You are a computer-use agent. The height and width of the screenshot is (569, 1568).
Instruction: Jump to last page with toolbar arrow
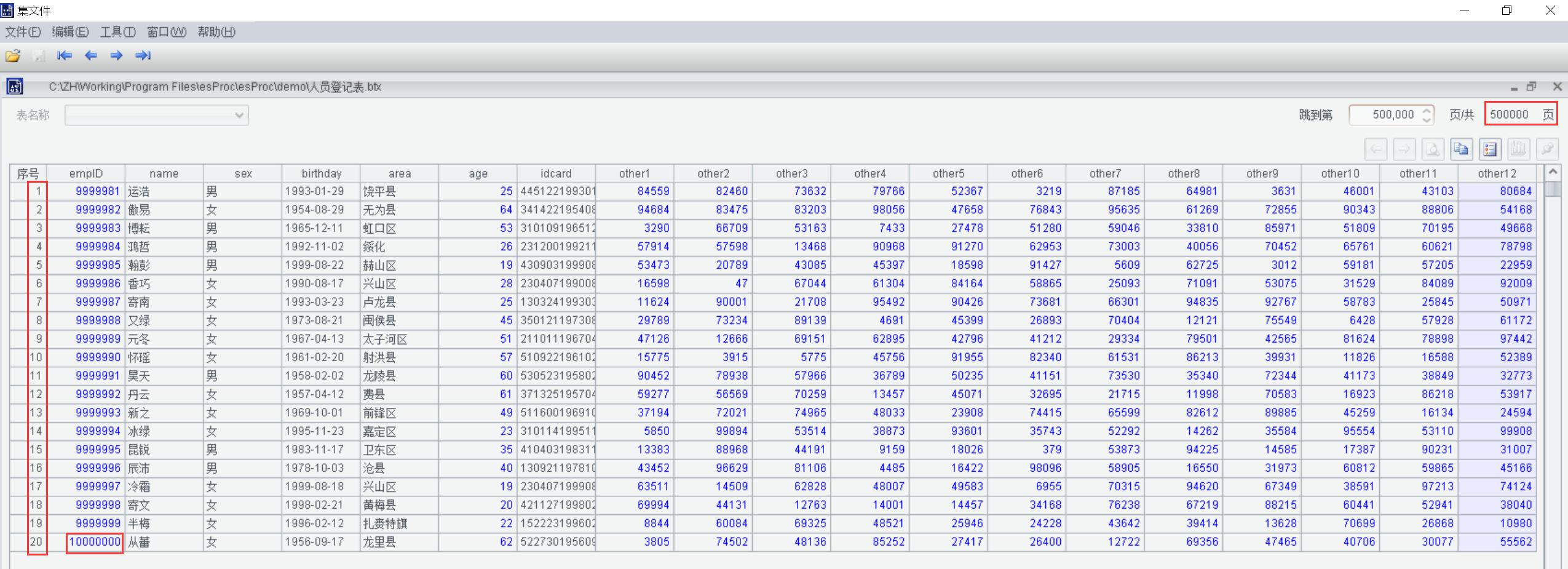click(143, 56)
